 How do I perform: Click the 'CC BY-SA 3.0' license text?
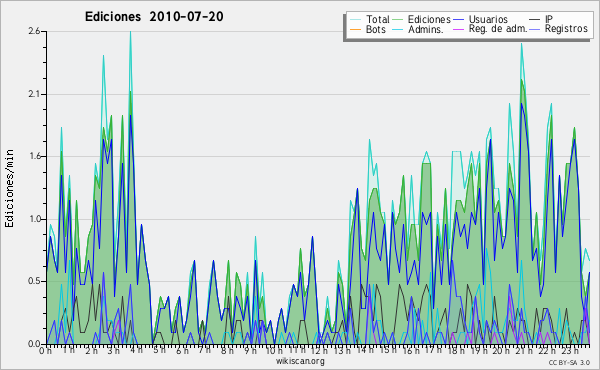[569, 362]
